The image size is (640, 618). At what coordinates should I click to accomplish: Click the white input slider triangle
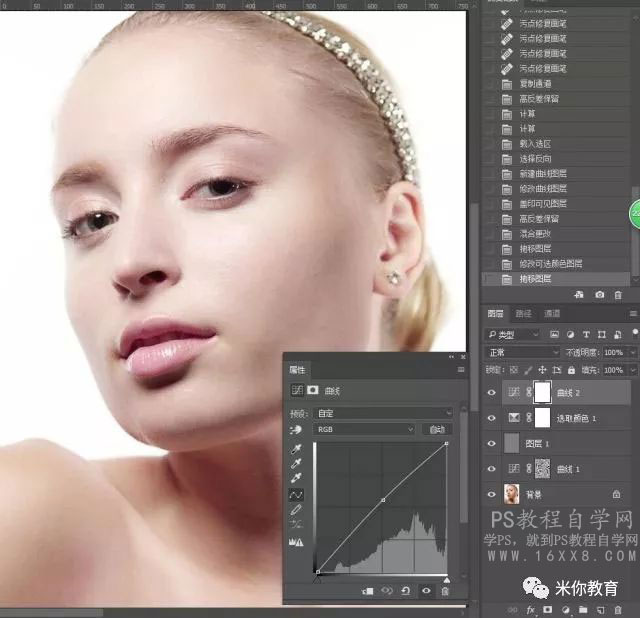pyautogui.click(x=447, y=580)
